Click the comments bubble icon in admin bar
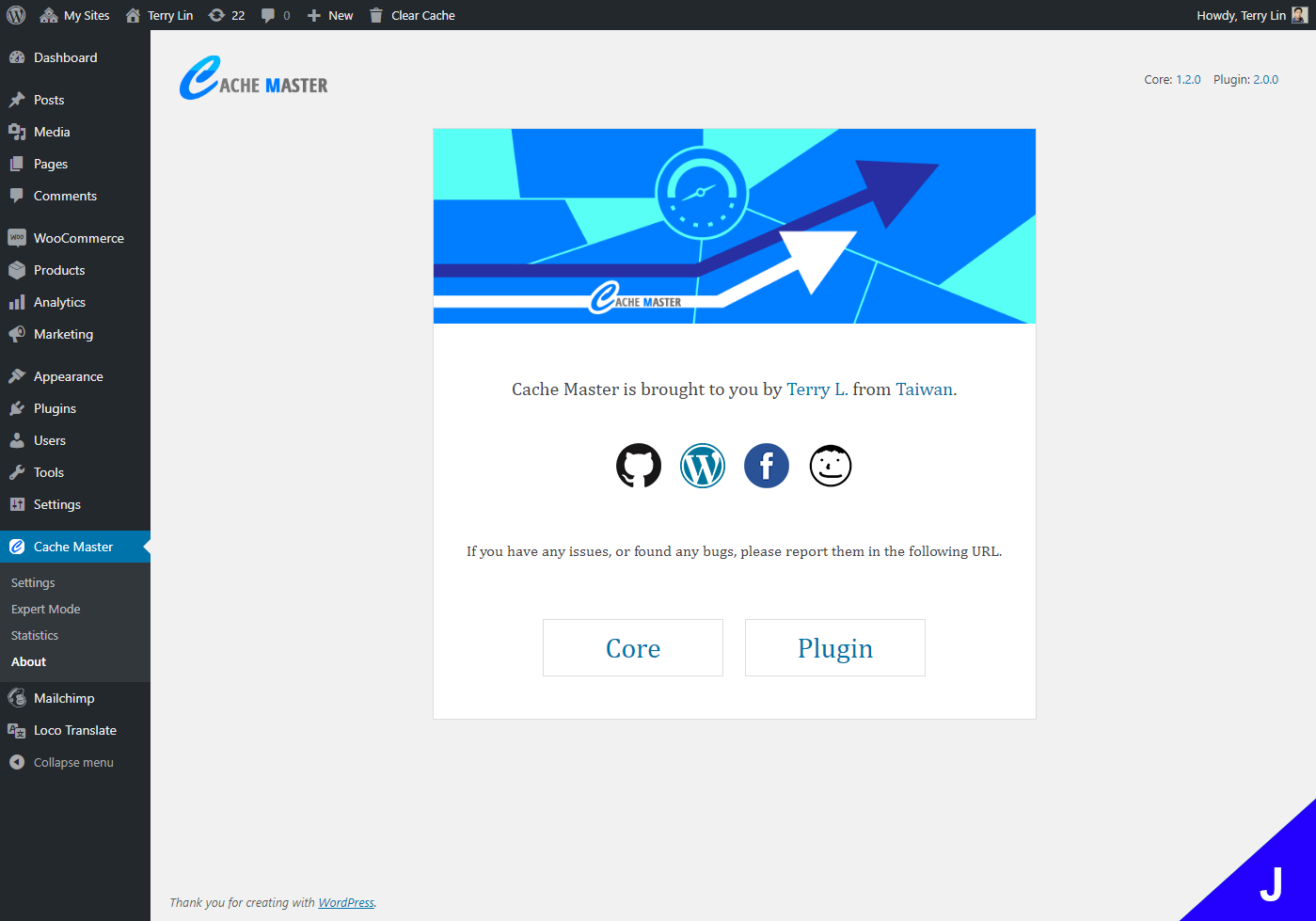 [x=268, y=15]
